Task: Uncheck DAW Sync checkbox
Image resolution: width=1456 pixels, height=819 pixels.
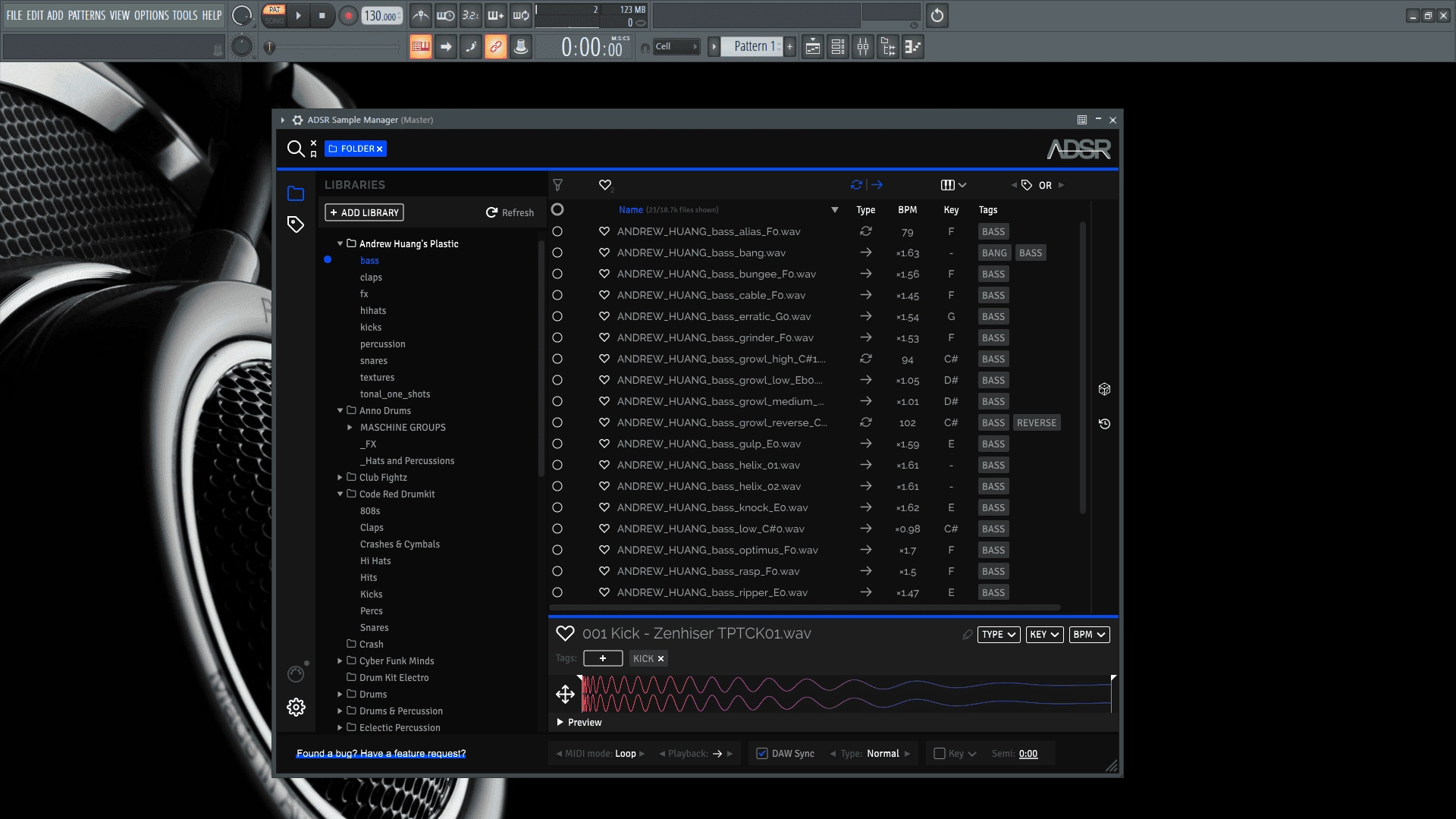Action: tap(762, 754)
